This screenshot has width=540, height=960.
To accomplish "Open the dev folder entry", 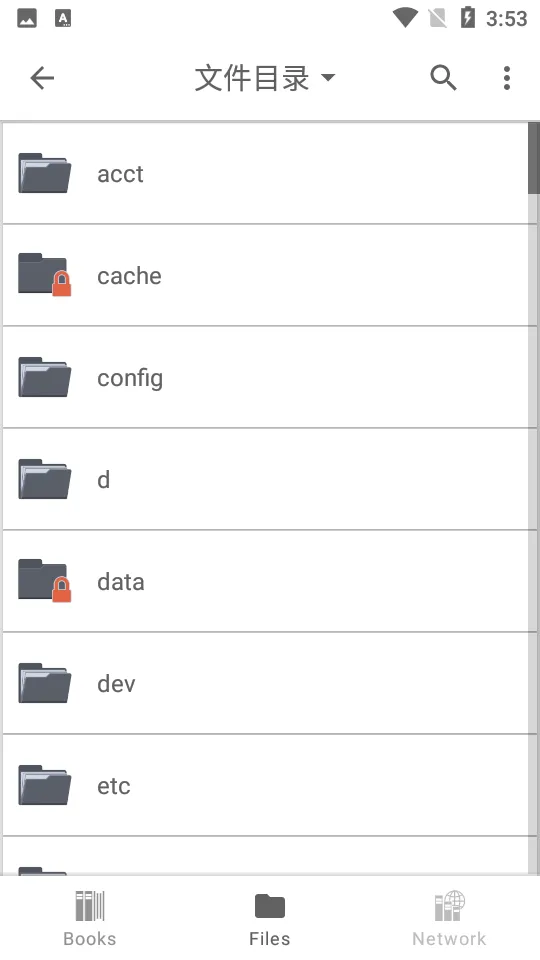I will click(x=265, y=683).
